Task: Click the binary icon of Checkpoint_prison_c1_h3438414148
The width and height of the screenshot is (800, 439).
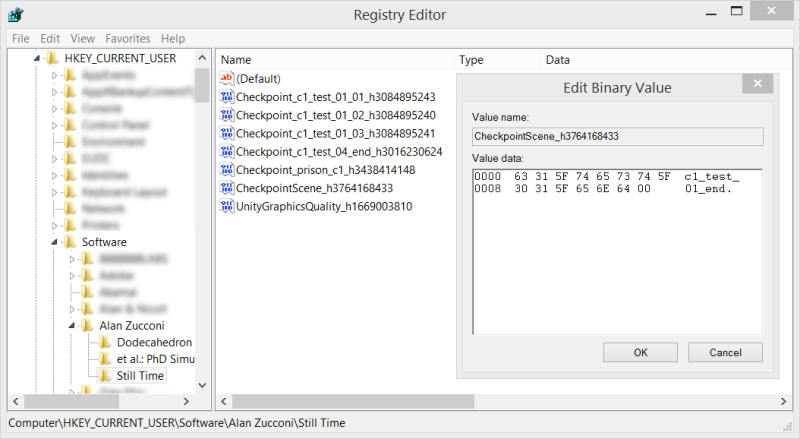Action: [226, 170]
